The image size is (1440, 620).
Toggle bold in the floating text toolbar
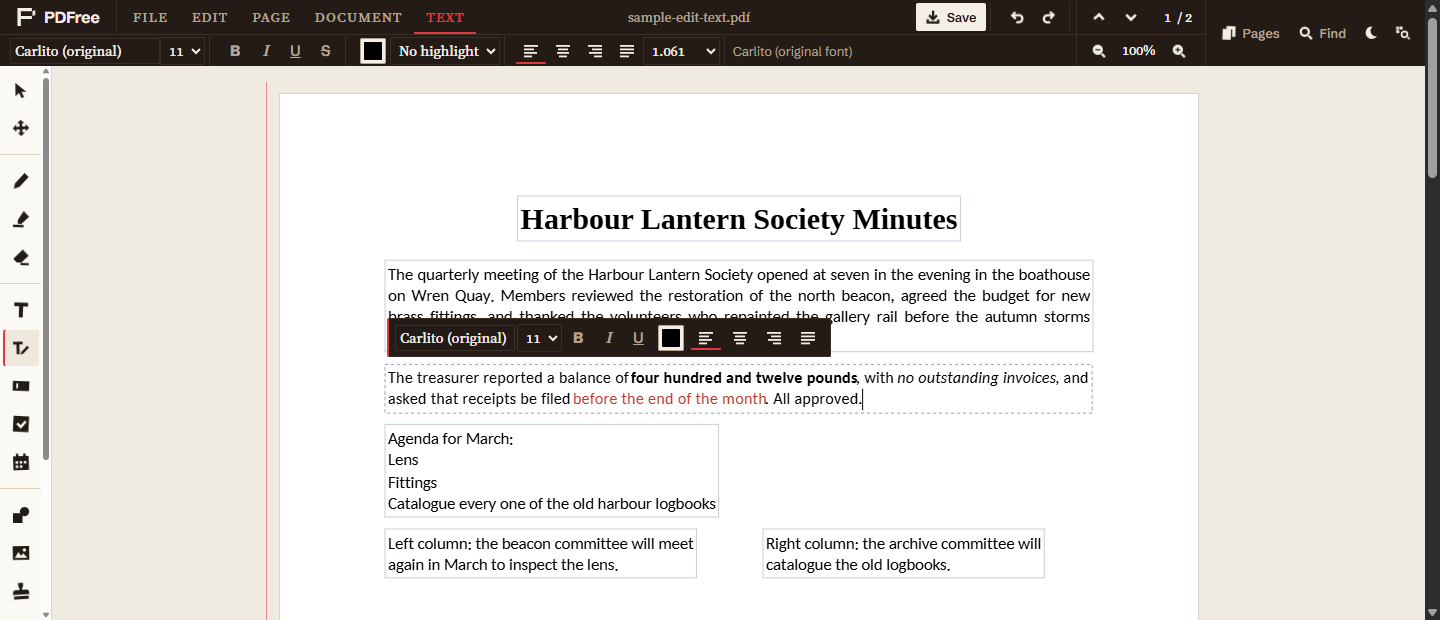coord(578,338)
